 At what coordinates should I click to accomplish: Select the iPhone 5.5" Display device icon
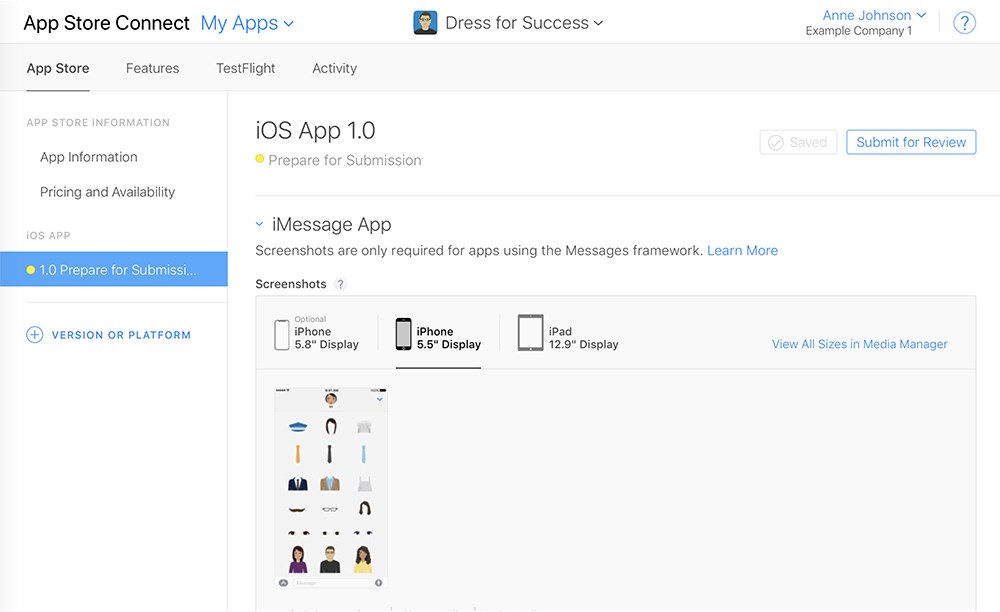click(x=403, y=334)
